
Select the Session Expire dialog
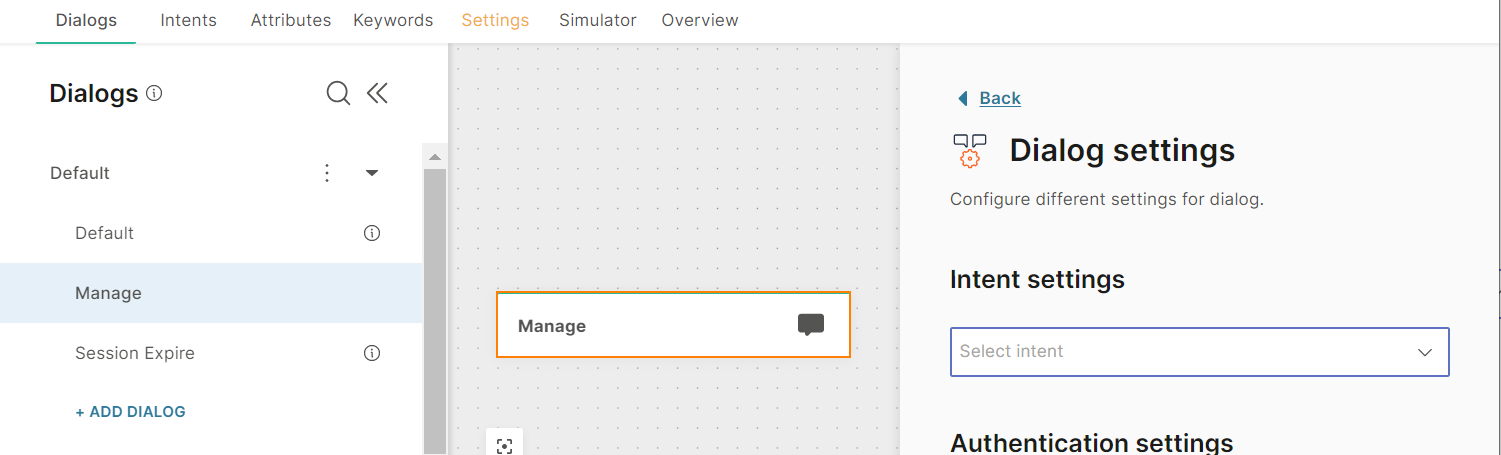pos(135,353)
